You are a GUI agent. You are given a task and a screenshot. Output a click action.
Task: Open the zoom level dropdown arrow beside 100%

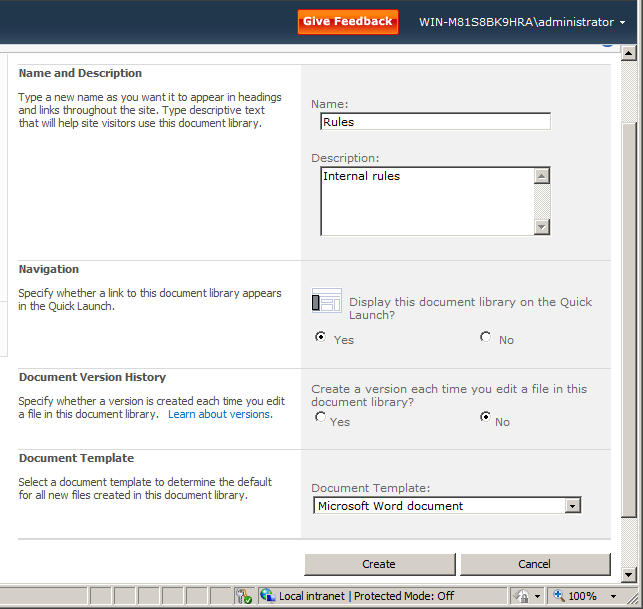613,596
